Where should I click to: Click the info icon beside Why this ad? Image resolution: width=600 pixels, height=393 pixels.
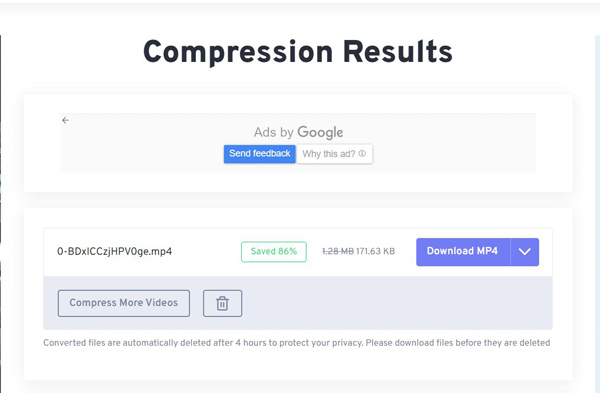click(362, 153)
